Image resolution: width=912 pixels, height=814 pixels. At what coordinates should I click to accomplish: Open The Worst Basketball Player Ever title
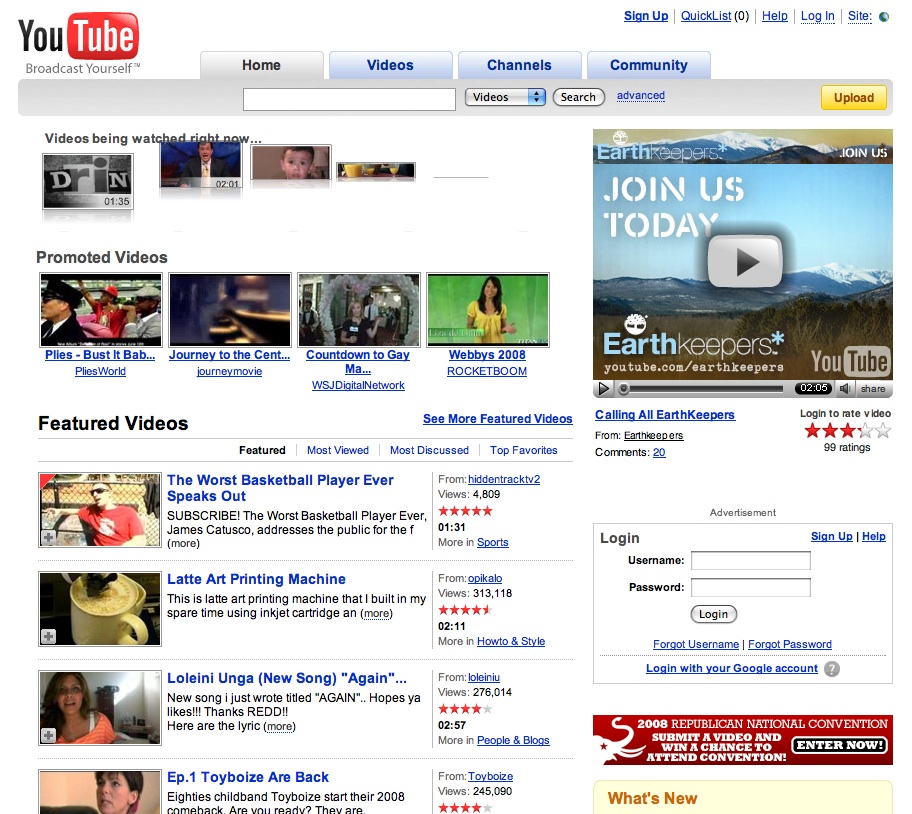tap(280, 488)
